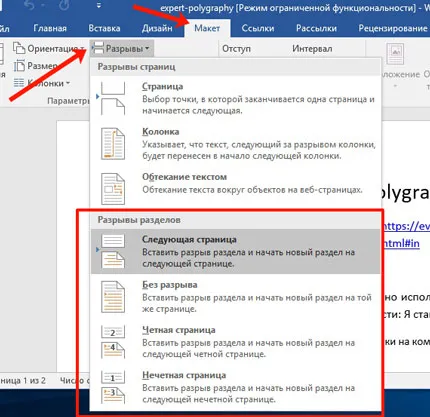Select the Страница page break icon
The width and height of the screenshot is (430, 417).
click(x=113, y=98)
